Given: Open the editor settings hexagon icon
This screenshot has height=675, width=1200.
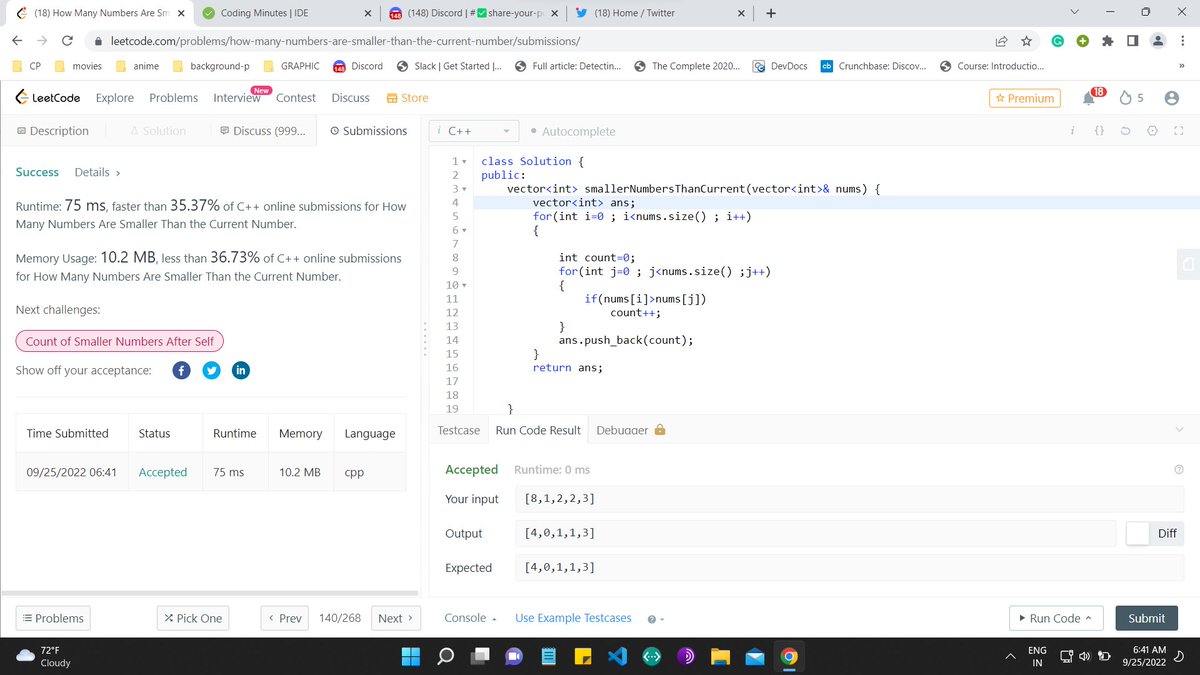Looking at the screenshot, I should click(x=1151, y=131).
